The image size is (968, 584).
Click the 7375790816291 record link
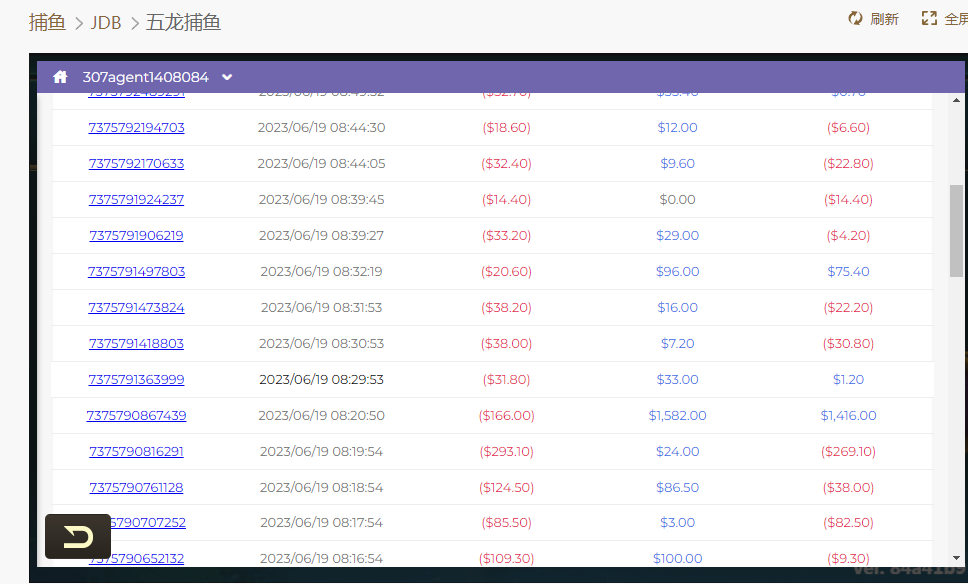[x=136, y=452]
